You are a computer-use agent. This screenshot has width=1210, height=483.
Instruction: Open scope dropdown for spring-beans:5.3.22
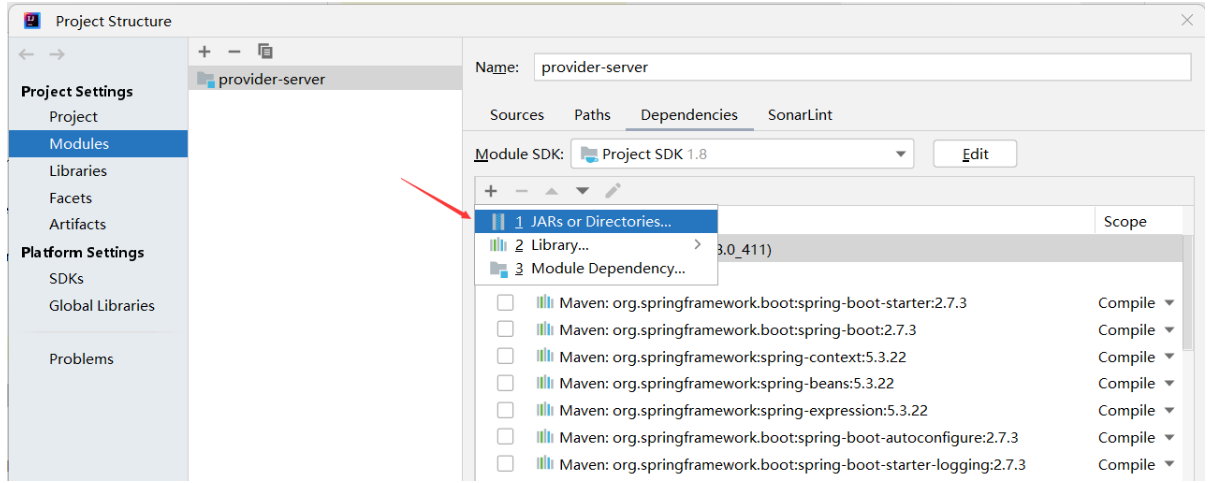coord(1169,383)
